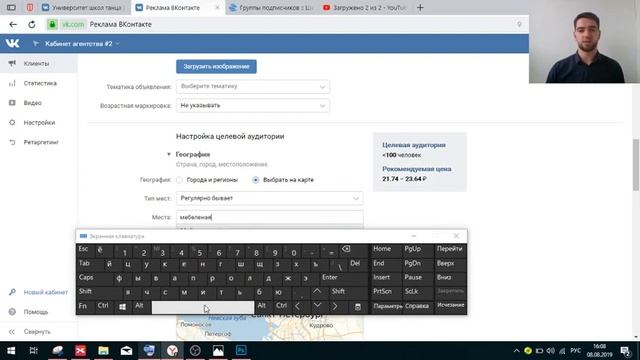Open Помощь in sidebar

coord(36,312)
